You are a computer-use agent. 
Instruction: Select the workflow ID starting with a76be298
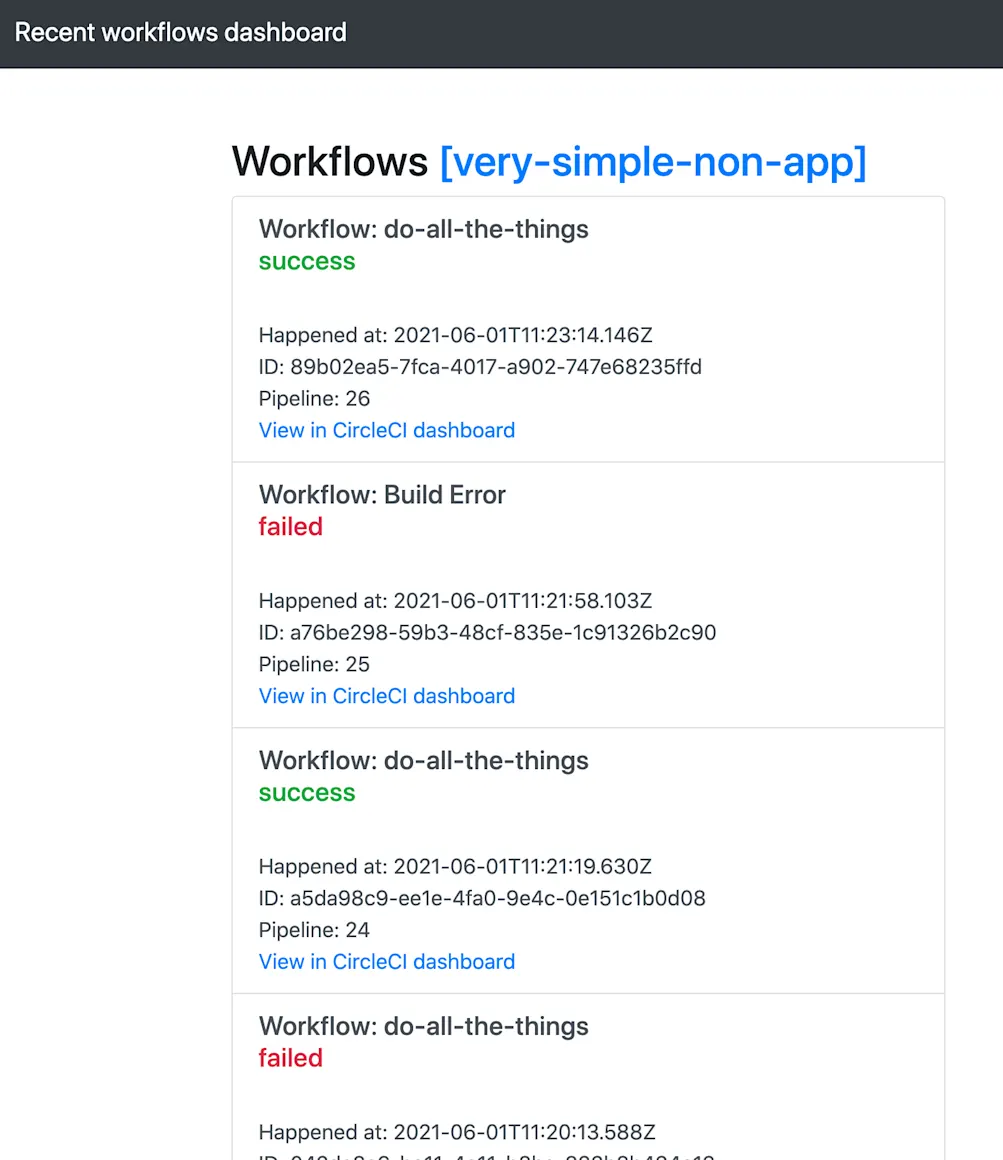[x=488, y=632]
